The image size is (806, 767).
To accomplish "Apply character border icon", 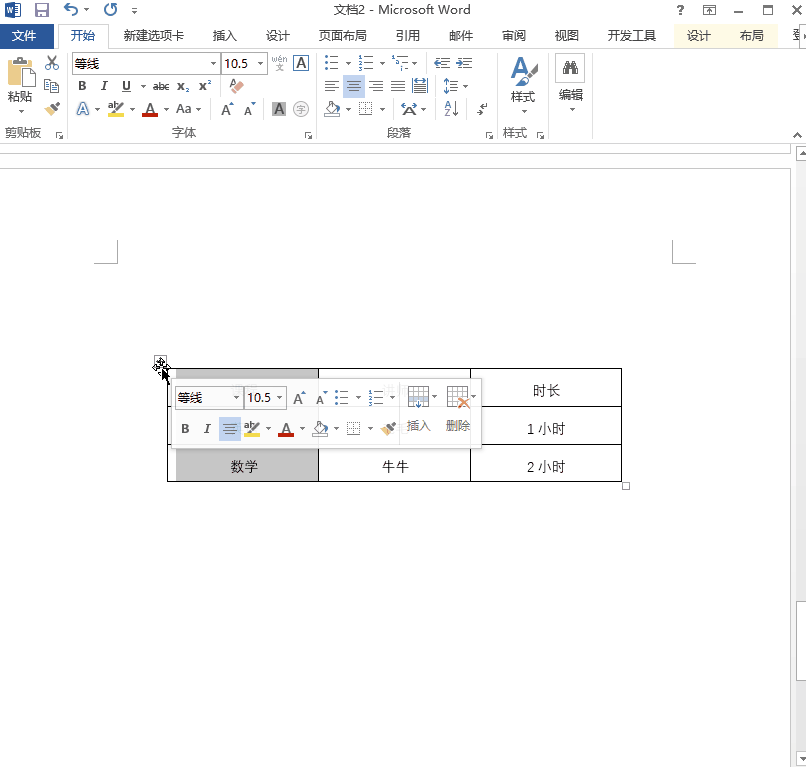I will point(301,63).
